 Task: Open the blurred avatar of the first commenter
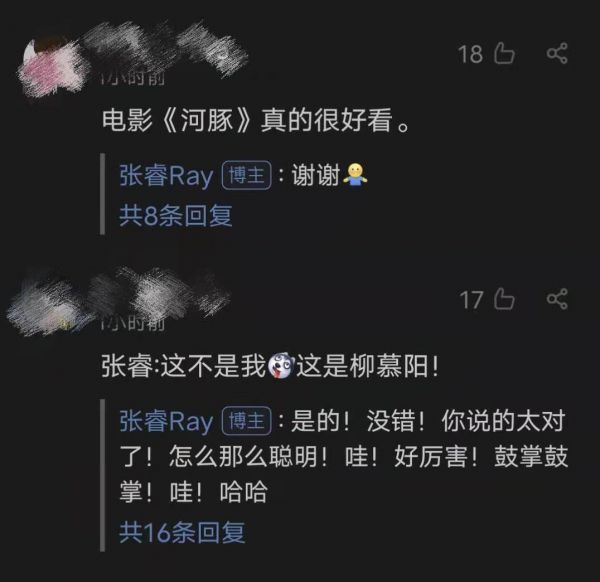tap(50, 67)
